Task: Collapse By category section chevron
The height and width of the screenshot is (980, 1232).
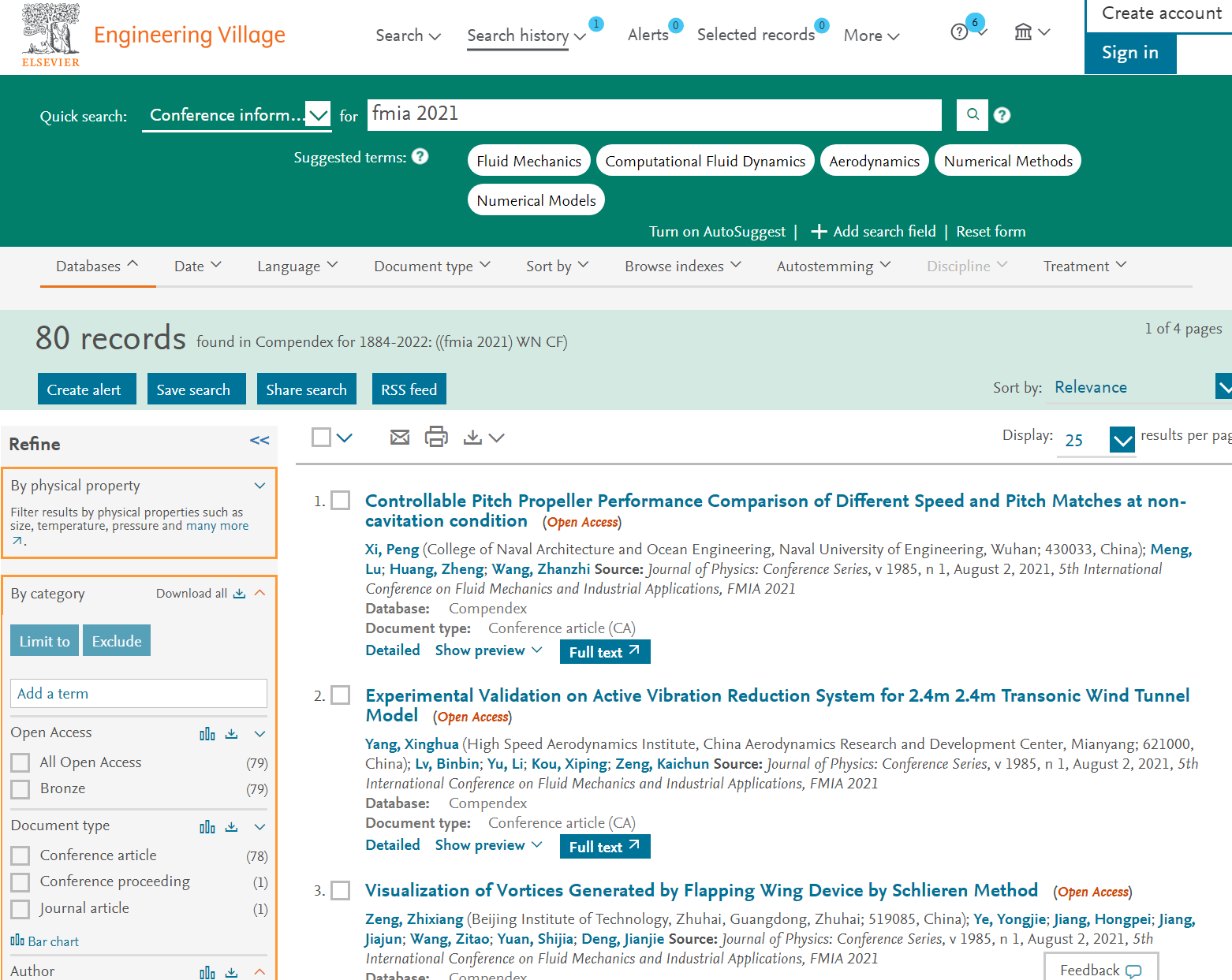Action: [x=260, y=593]
